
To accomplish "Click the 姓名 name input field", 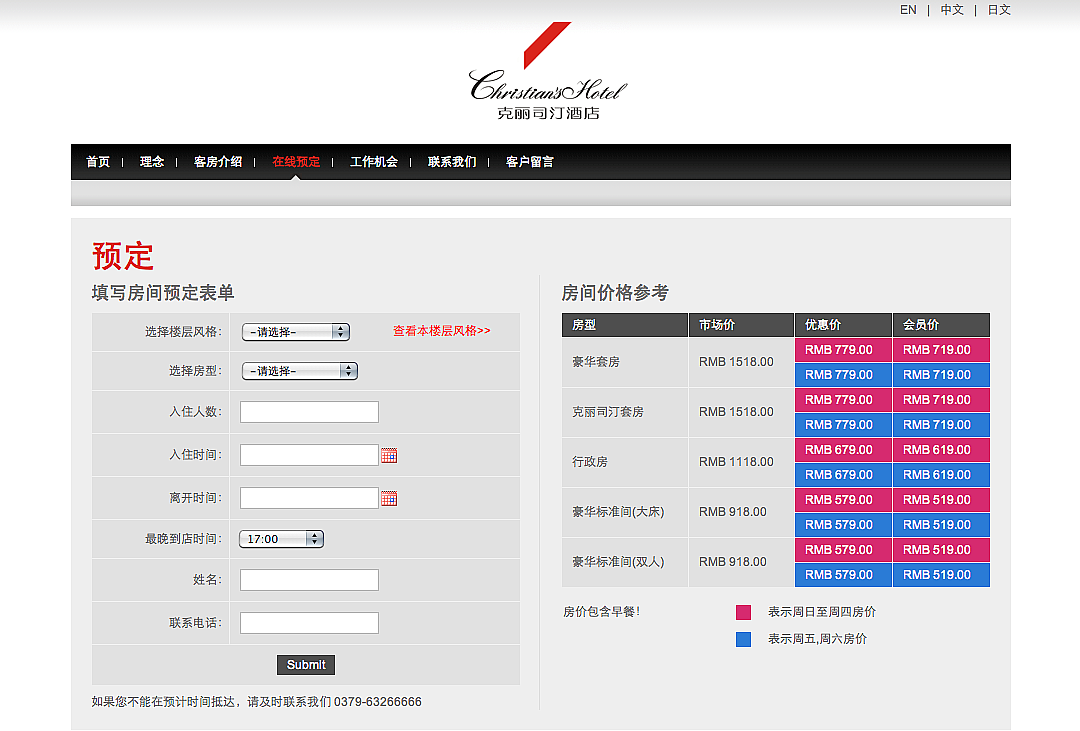I will [x=309, y=580].
